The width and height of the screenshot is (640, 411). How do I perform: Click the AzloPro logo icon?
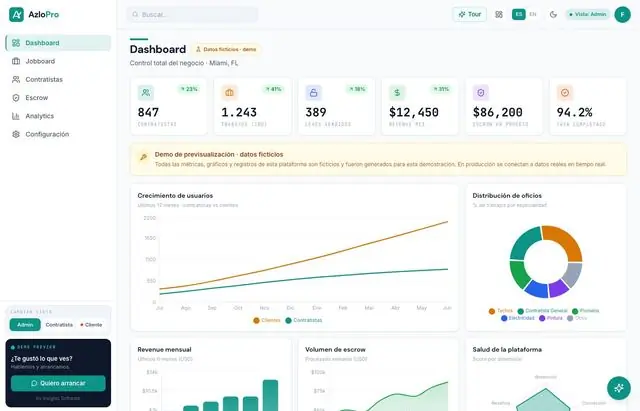(x=16, y=15)
